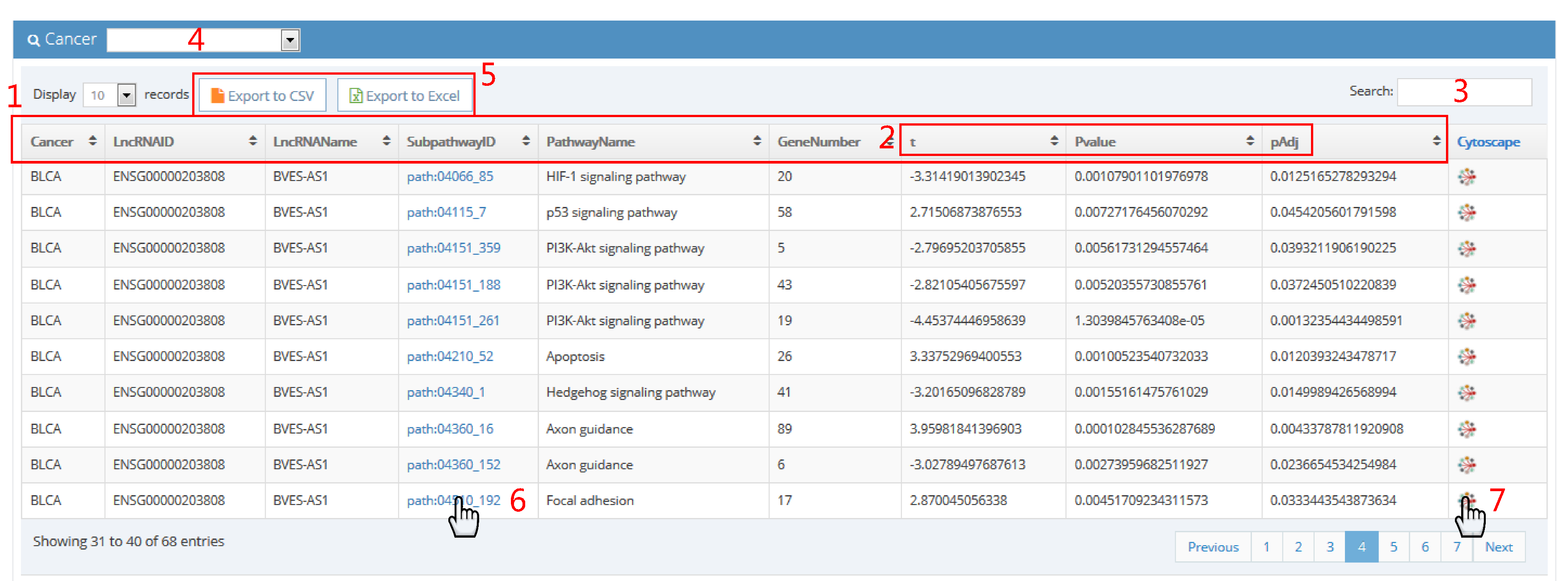Click Cytoscape icon for the Apoptosis row
Screen dimensions: 1568x581
pyautogui.click(x=1467, y=357)
